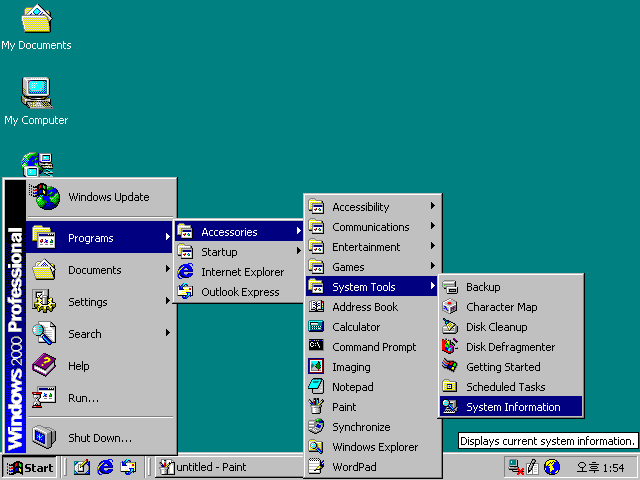Click the Character Map icon

[450, 307]
